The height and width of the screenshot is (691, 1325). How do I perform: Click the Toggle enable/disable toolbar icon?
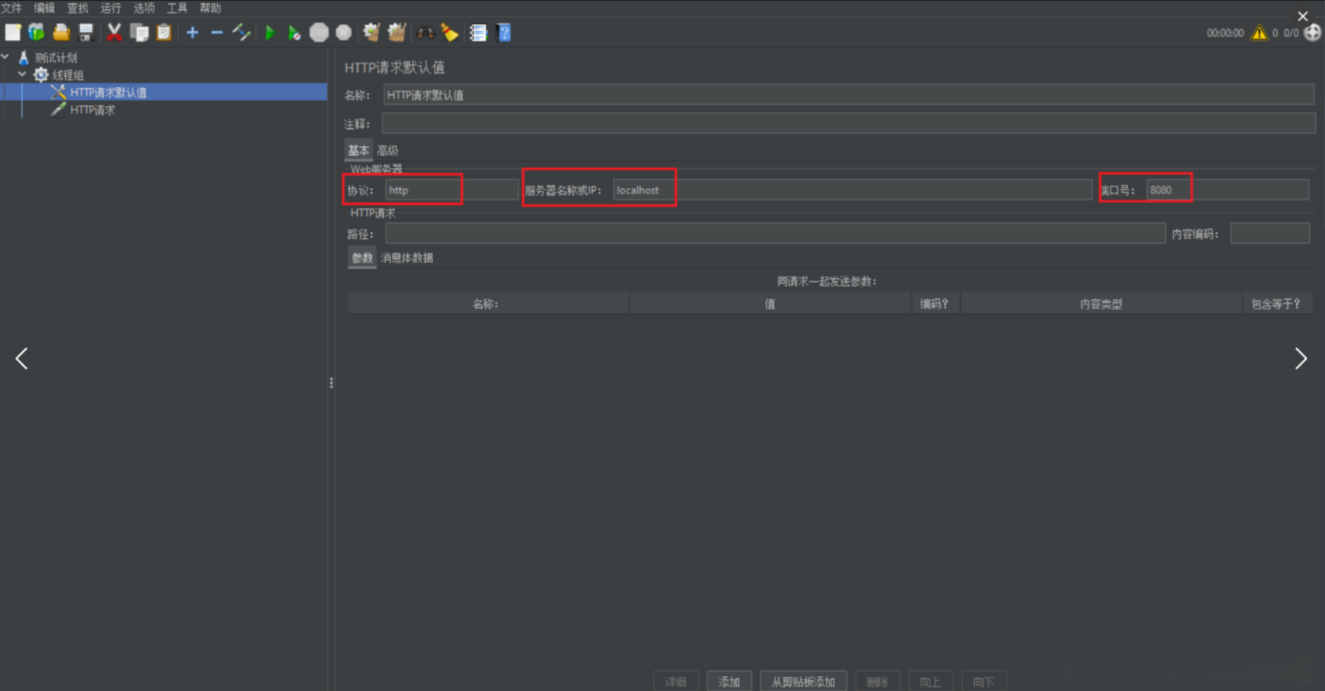[241, 32]
